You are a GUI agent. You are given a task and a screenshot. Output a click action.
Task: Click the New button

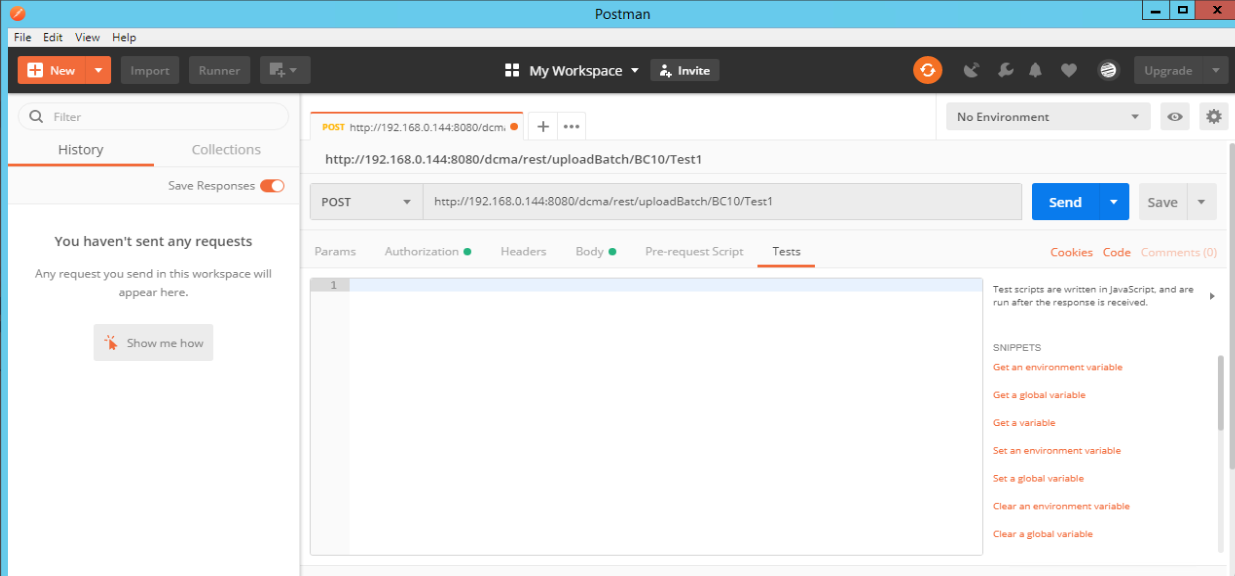[x=52, y=70]
